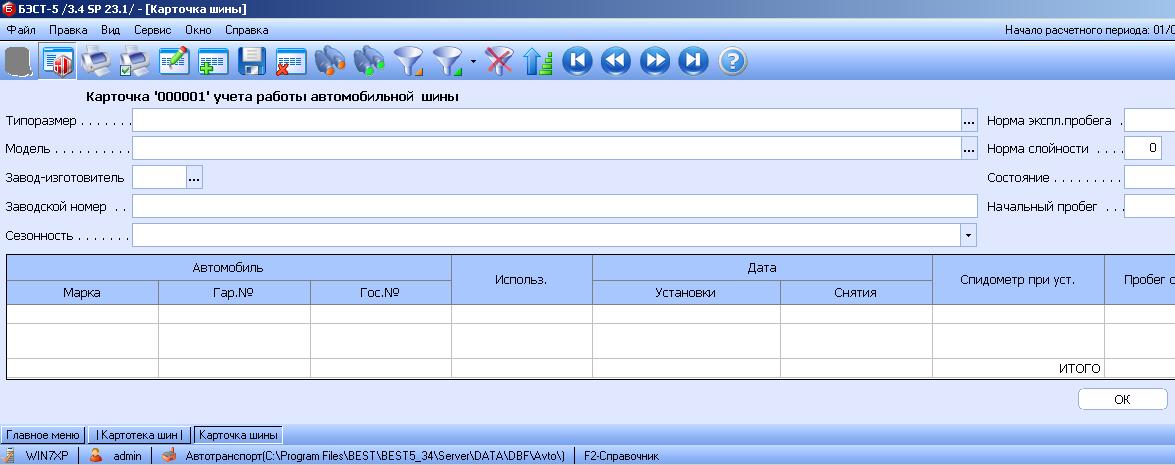Click the floppy disk save icon
1175x465 pixels.
pos(251,62)
